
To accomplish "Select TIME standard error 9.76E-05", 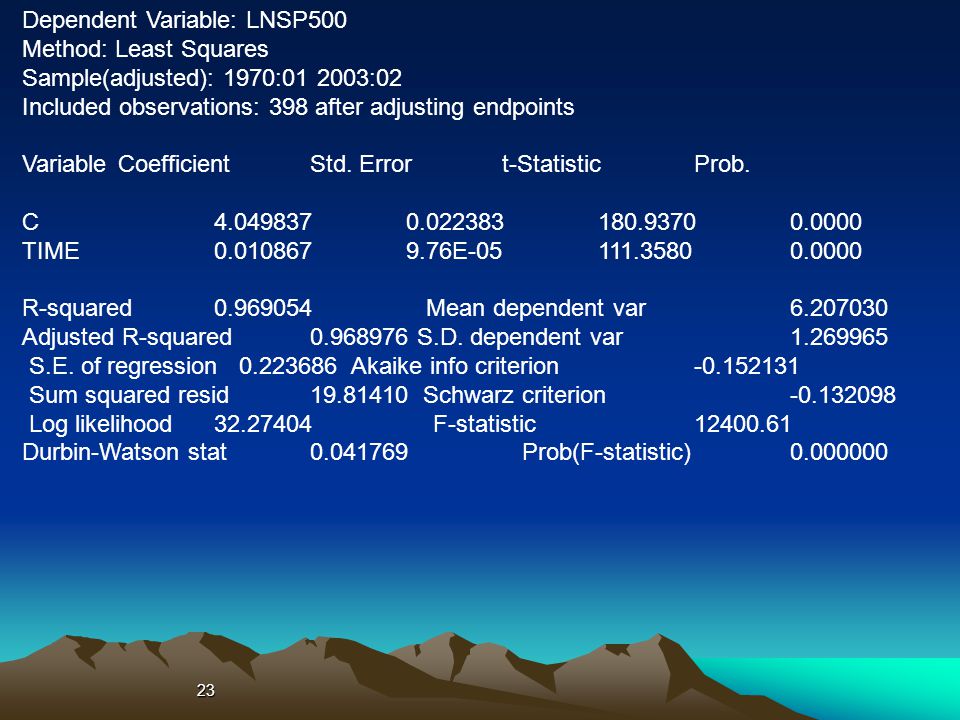I will [454, 251].
